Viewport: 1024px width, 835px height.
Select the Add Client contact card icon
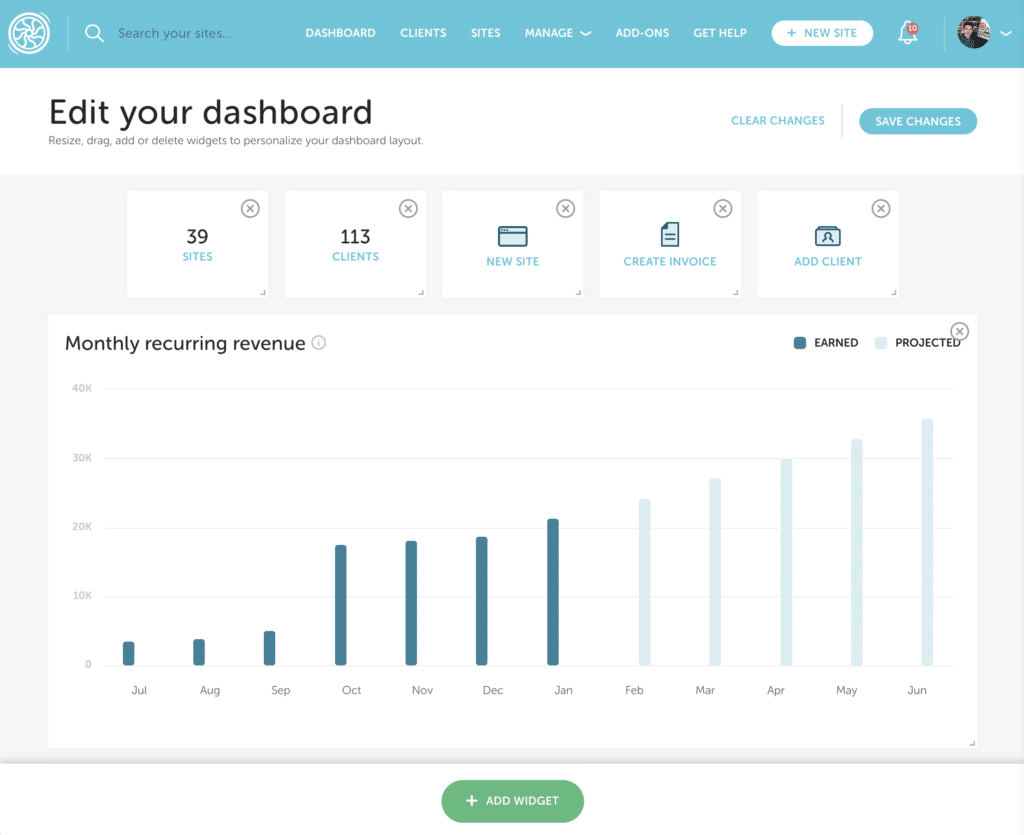tap(827, 236)
